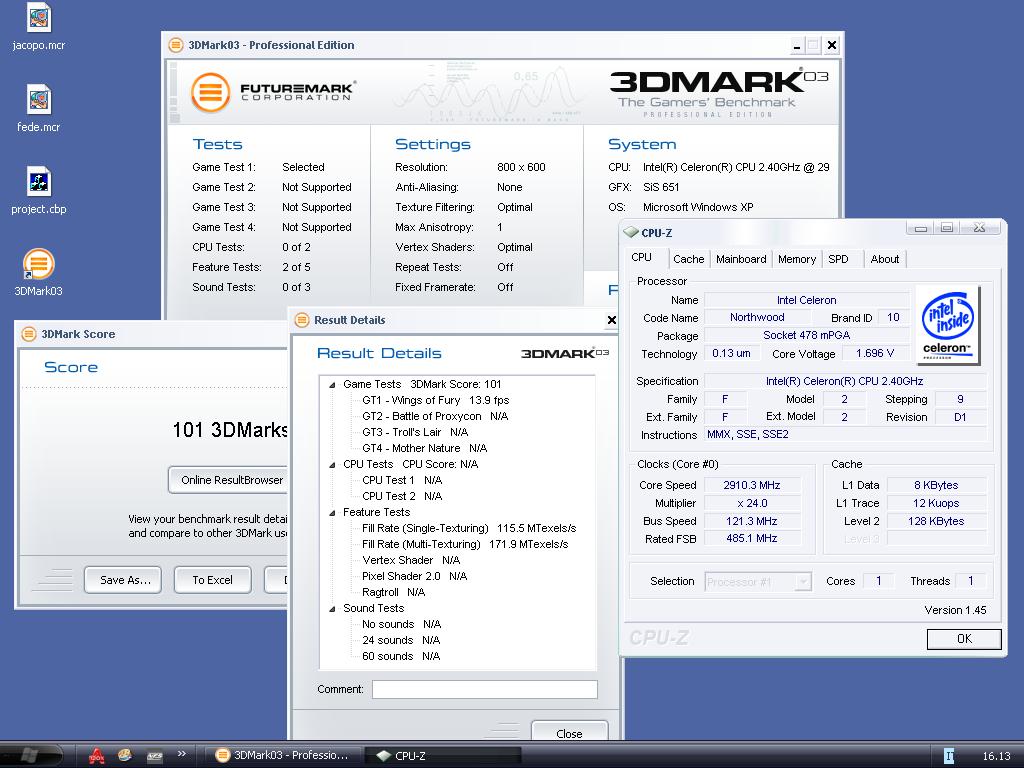Click the Comment input field
Viewport: 1024px width, 768px height.
click(x=484, y=689)
